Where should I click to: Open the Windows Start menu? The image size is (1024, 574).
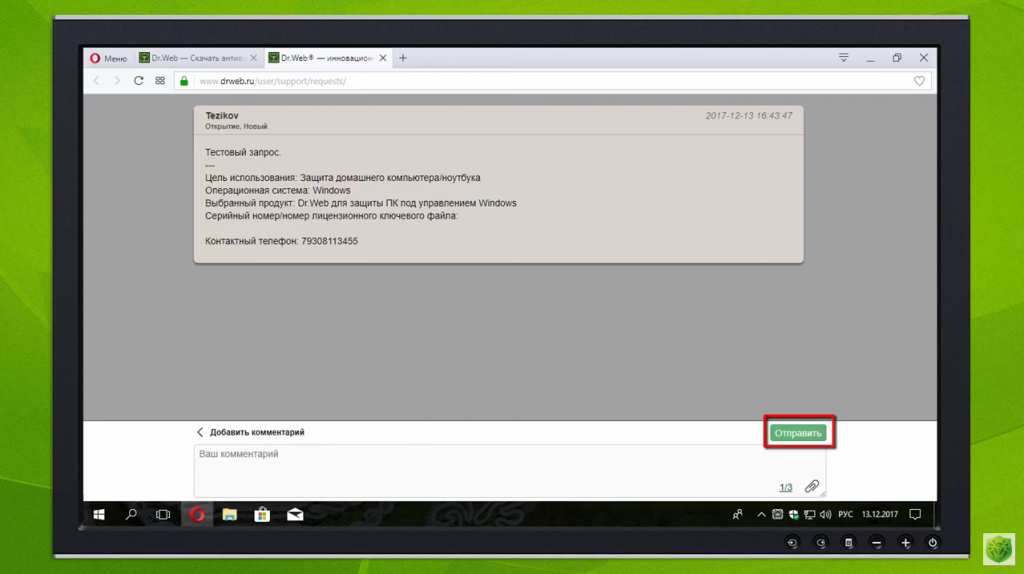[x=99, y=515]
